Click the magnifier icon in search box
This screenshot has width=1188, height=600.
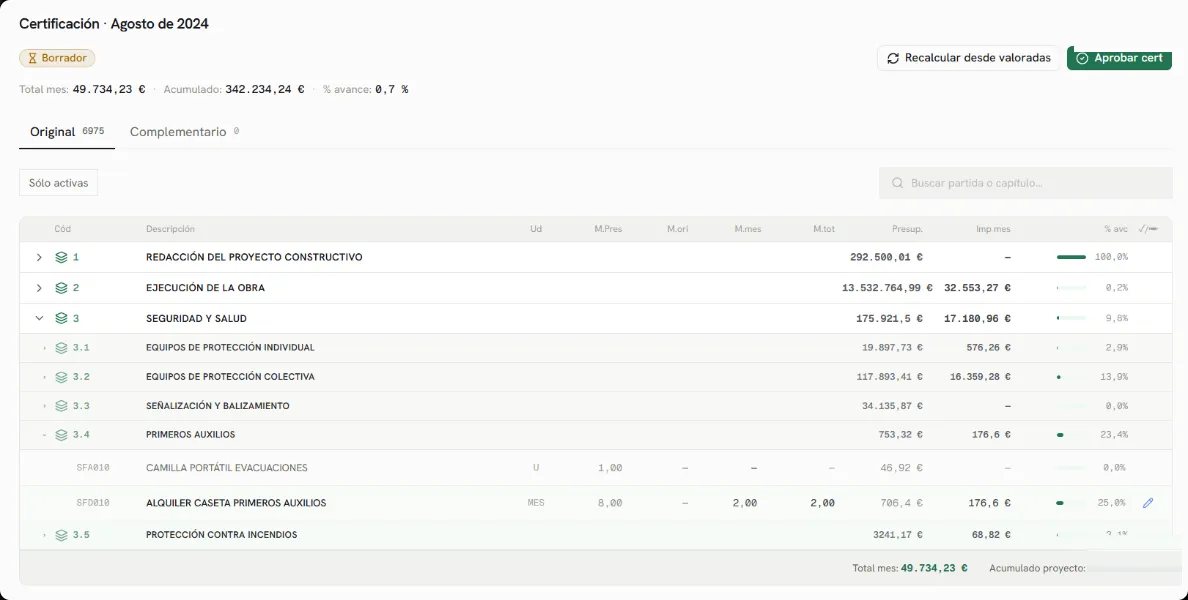click(898, 183)
